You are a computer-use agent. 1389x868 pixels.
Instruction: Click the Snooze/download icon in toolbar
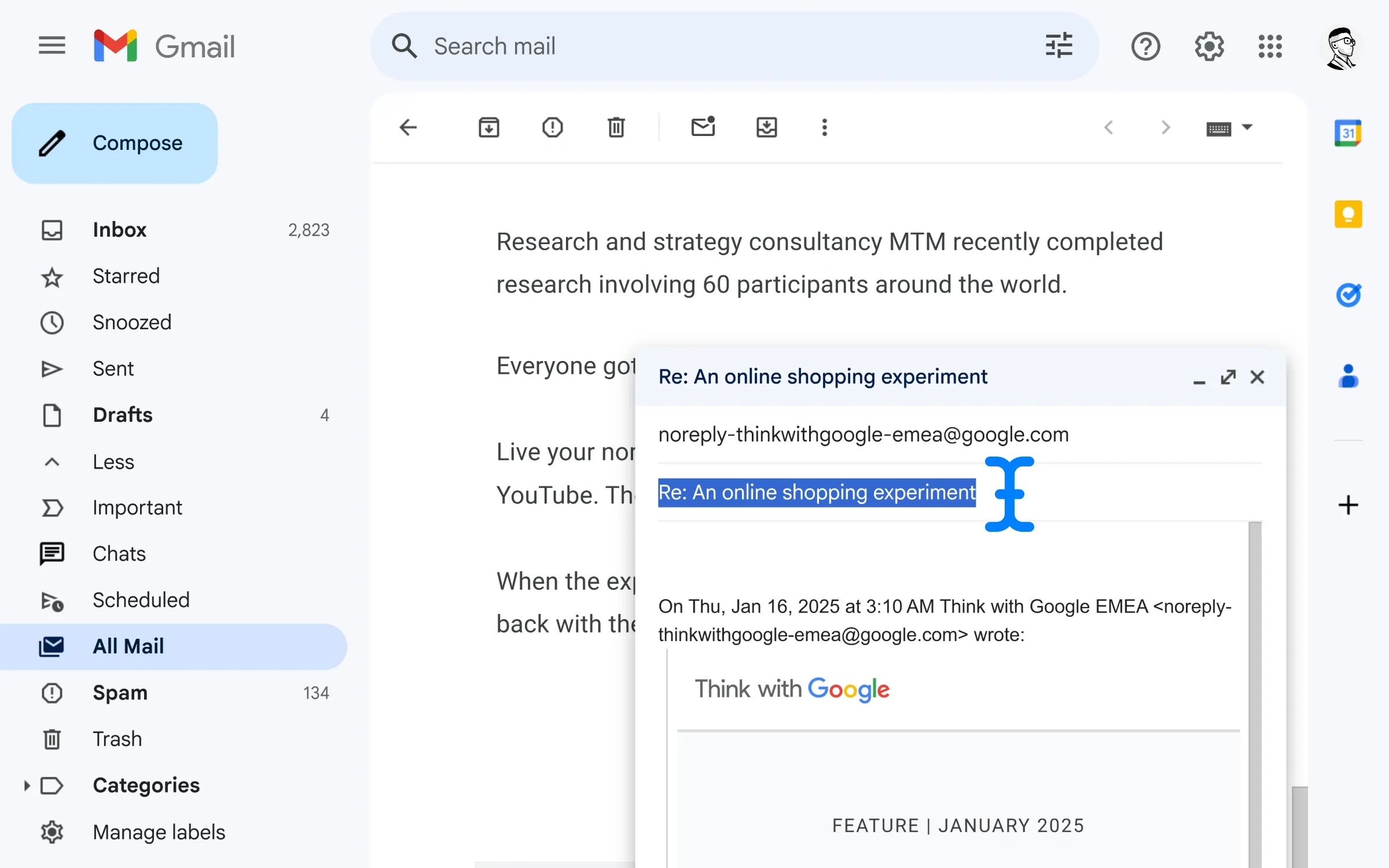click(766, 127)
